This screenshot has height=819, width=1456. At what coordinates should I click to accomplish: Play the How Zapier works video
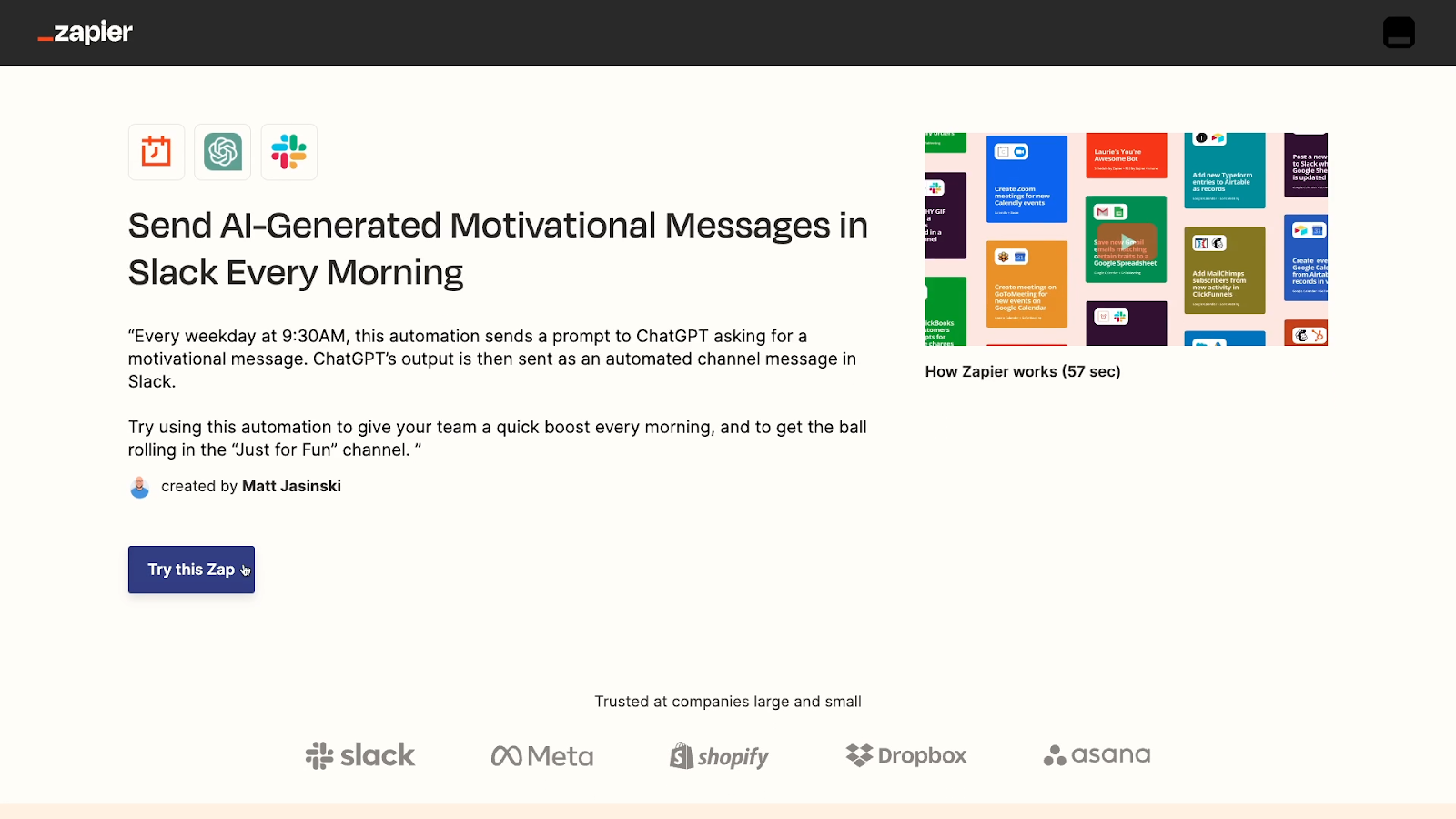(1127, 241)
